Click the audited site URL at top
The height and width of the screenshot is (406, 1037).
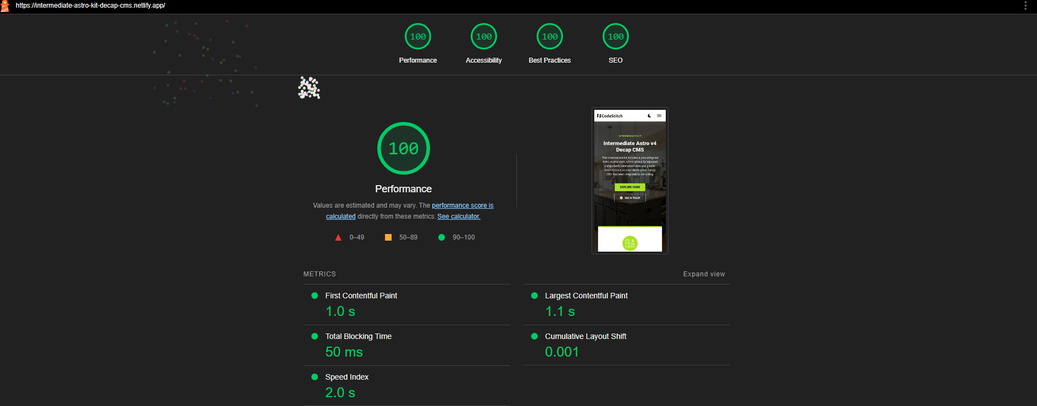(x=90, y=6)
